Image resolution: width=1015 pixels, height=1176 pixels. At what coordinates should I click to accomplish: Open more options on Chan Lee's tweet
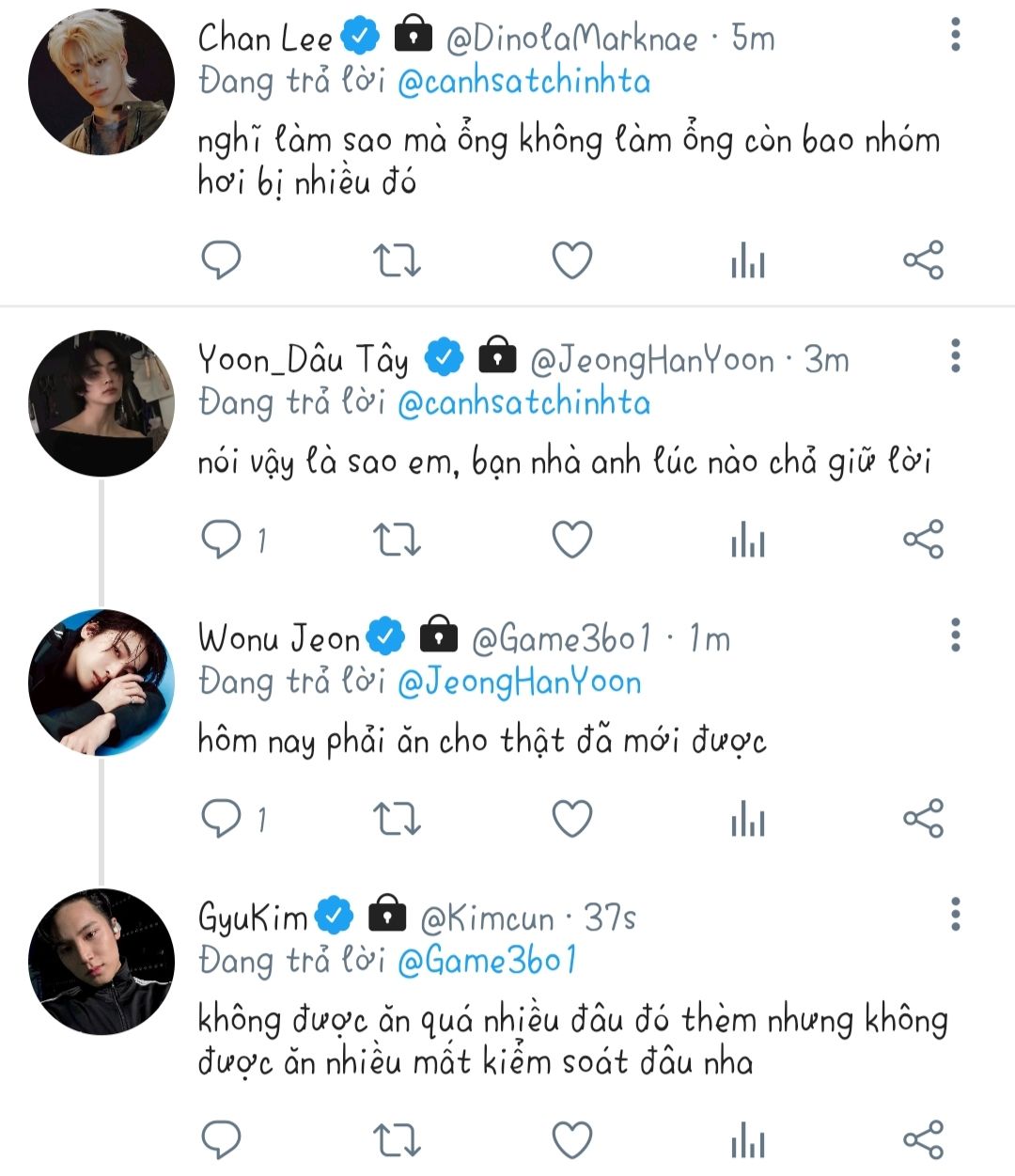[x=955, y=36]
